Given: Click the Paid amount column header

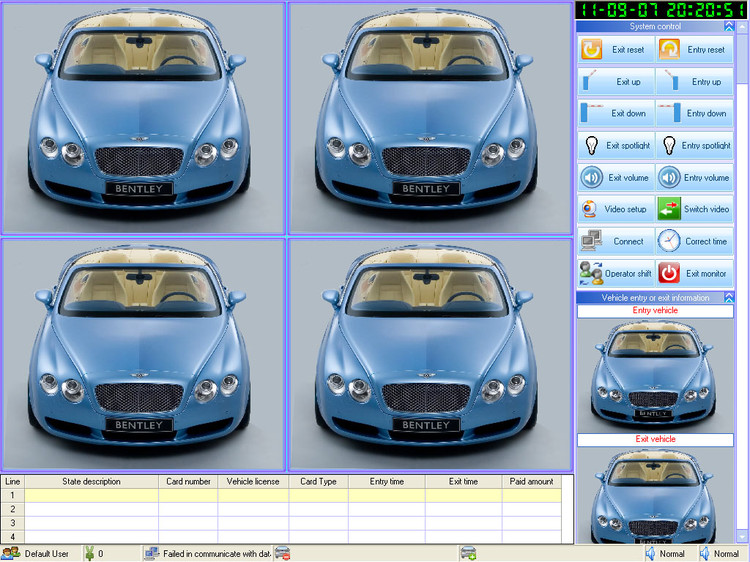Looking at the screenshot, I should (531, 482).
